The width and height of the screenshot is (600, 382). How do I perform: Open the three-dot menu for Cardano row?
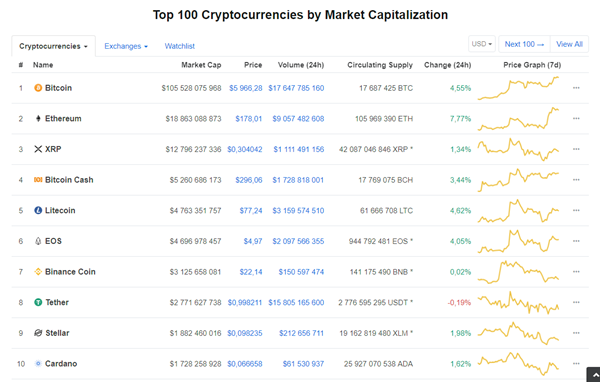[576, 364]
